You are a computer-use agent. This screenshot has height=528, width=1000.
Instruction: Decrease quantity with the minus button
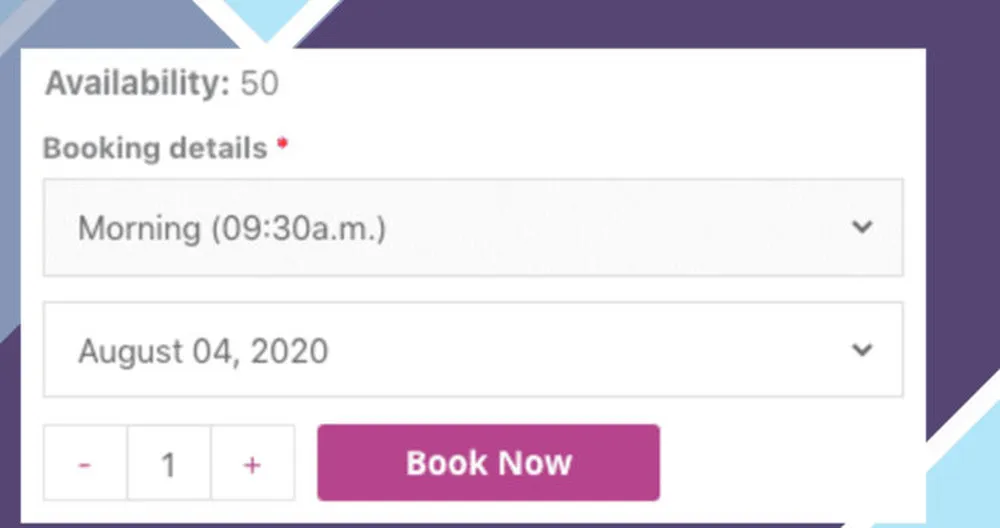click(85, 464)
